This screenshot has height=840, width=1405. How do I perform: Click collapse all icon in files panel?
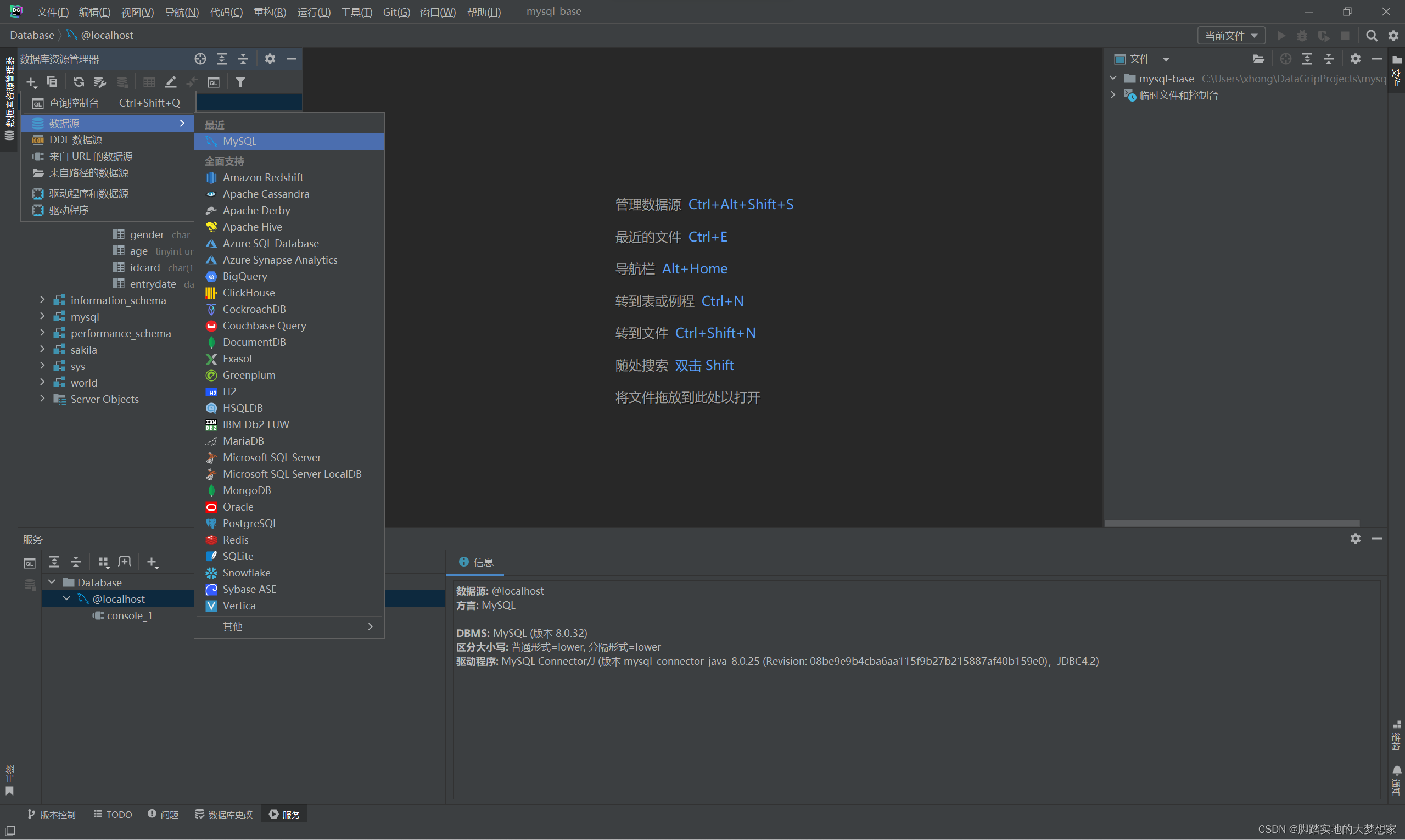pos(1329,59)
